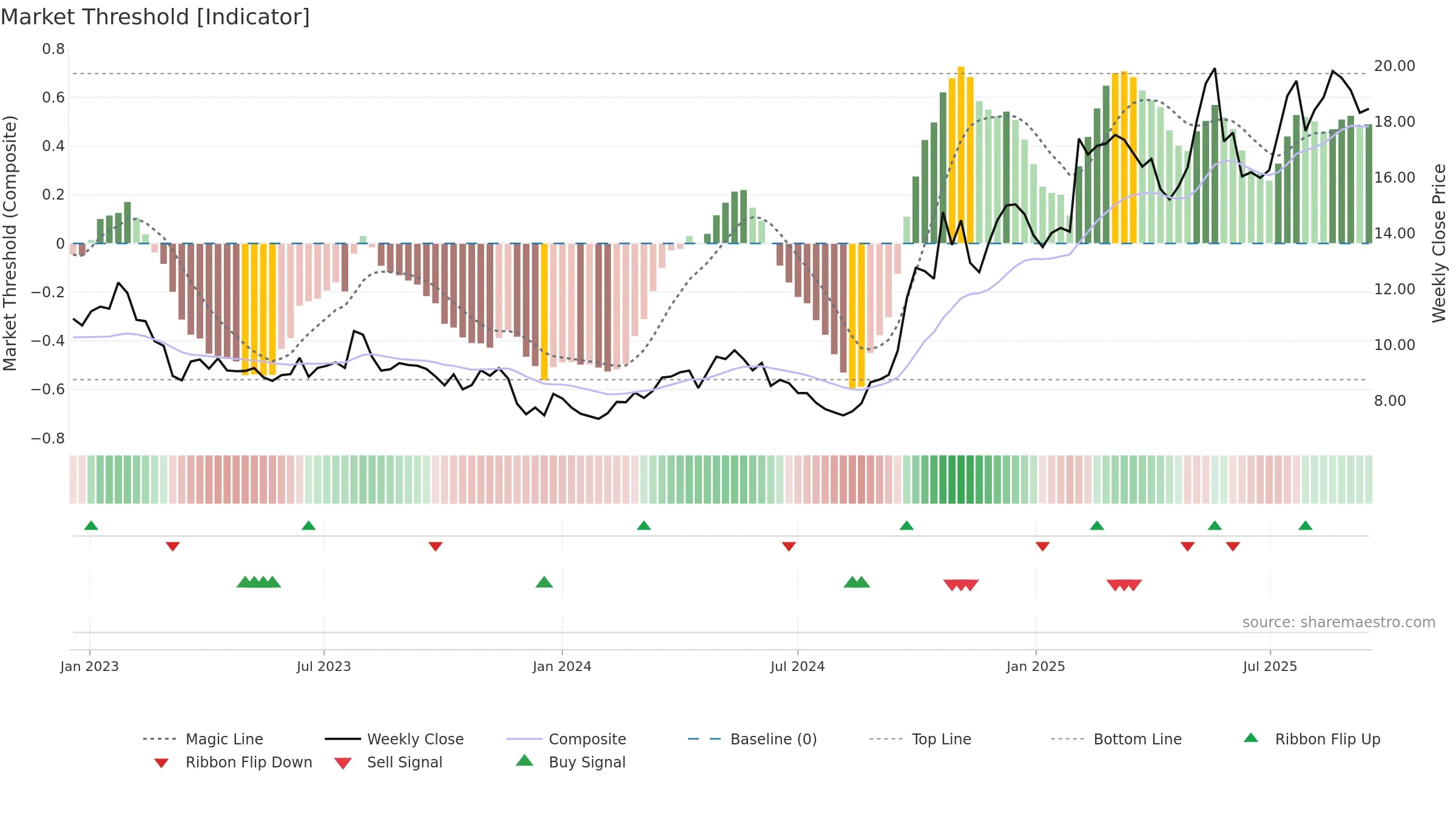1456x819 pixels.
Task: Toggle the Baseline (0) legend entry
Action: coord(752,739)
